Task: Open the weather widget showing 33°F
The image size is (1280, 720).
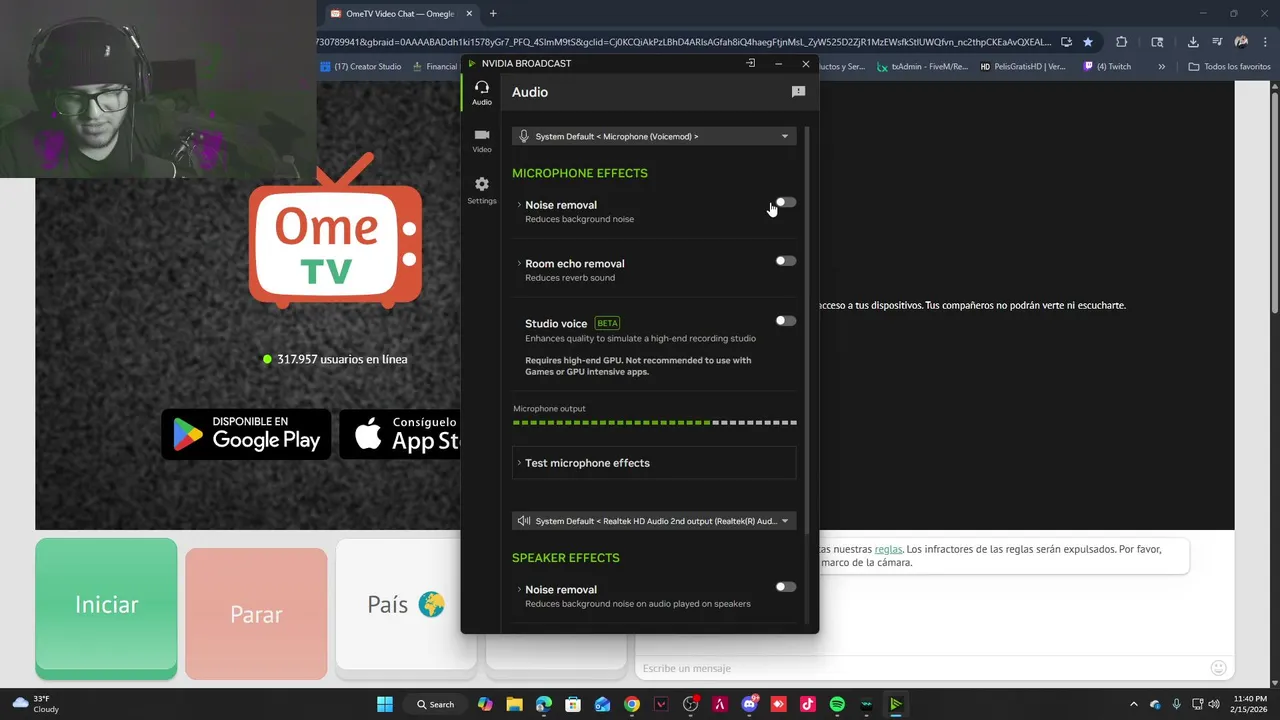Action: point(36,704)
